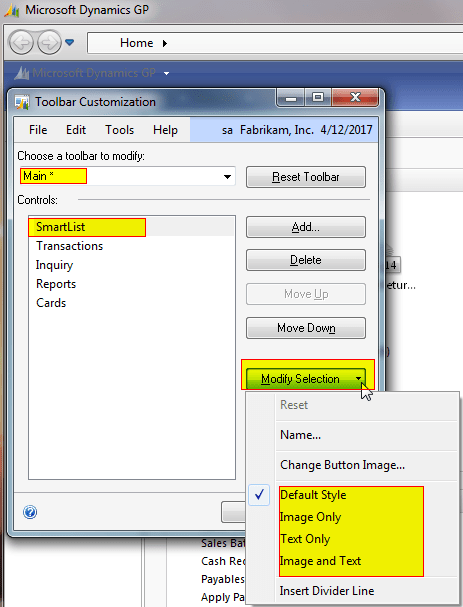Click the 4/12/2017 user date
The width and height of the screenshot is (463, 607).
pyautogui.click(x=346, y=130)
